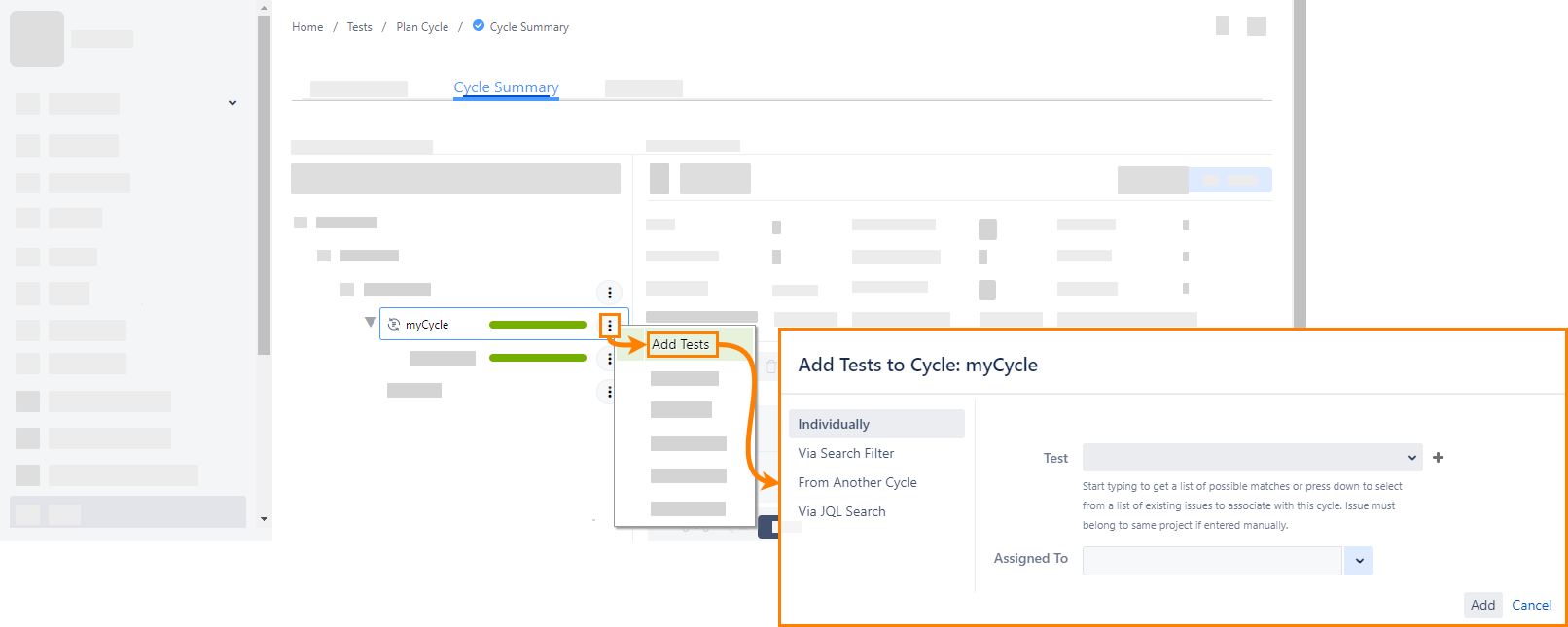Click progress bar of myCycle's child row
The width and height of the screenshot is (1568, 627).
[538, 358]
